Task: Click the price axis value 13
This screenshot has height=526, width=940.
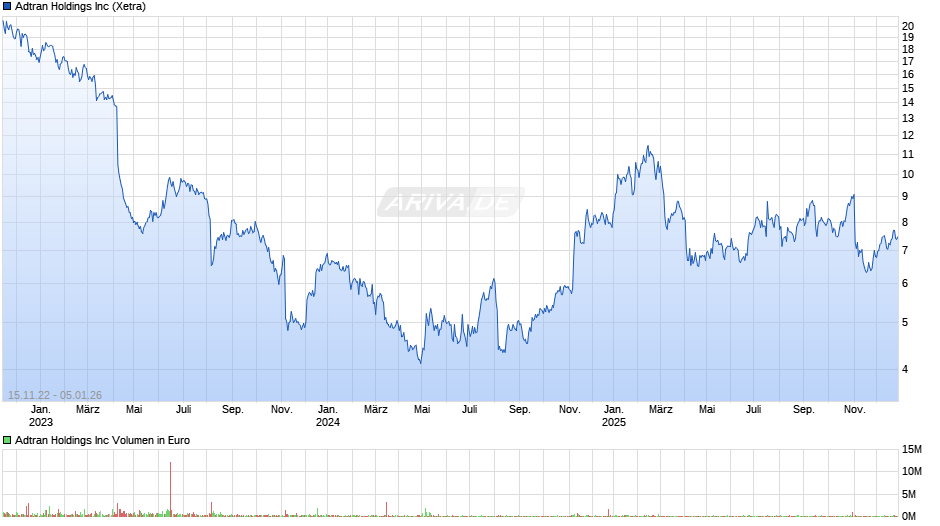Action: pyautogui.click(x=908, y=118)
